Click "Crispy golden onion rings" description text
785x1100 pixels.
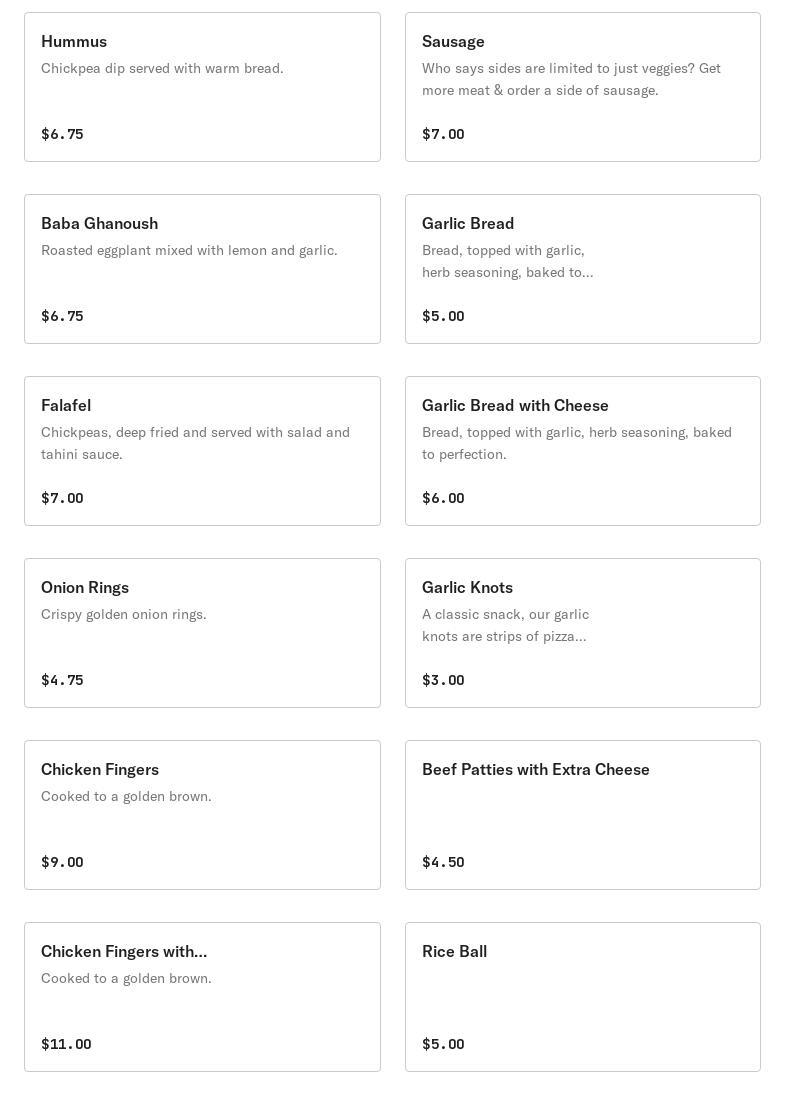(x=124, y=614)
